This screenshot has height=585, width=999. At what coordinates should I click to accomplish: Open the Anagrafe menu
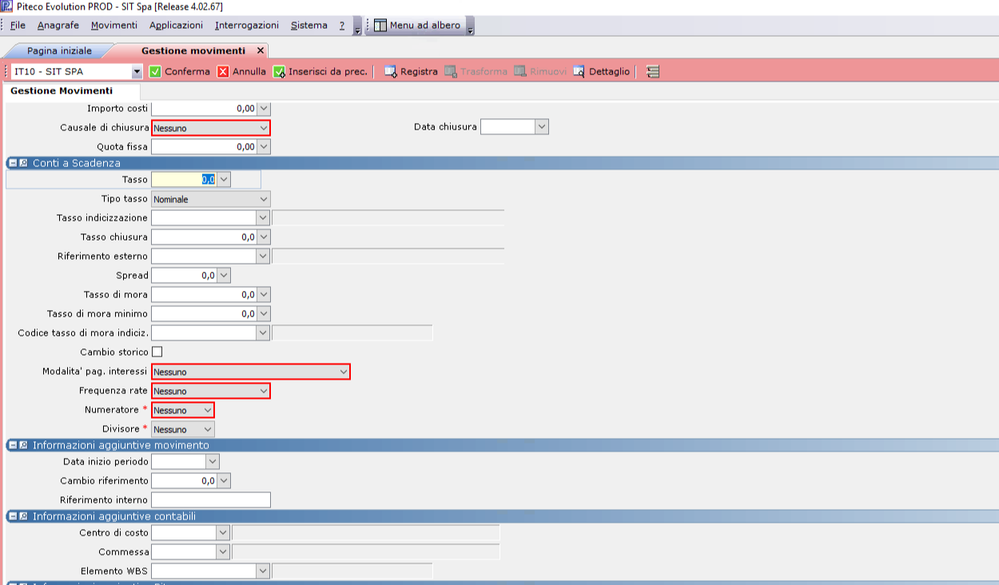58,25
